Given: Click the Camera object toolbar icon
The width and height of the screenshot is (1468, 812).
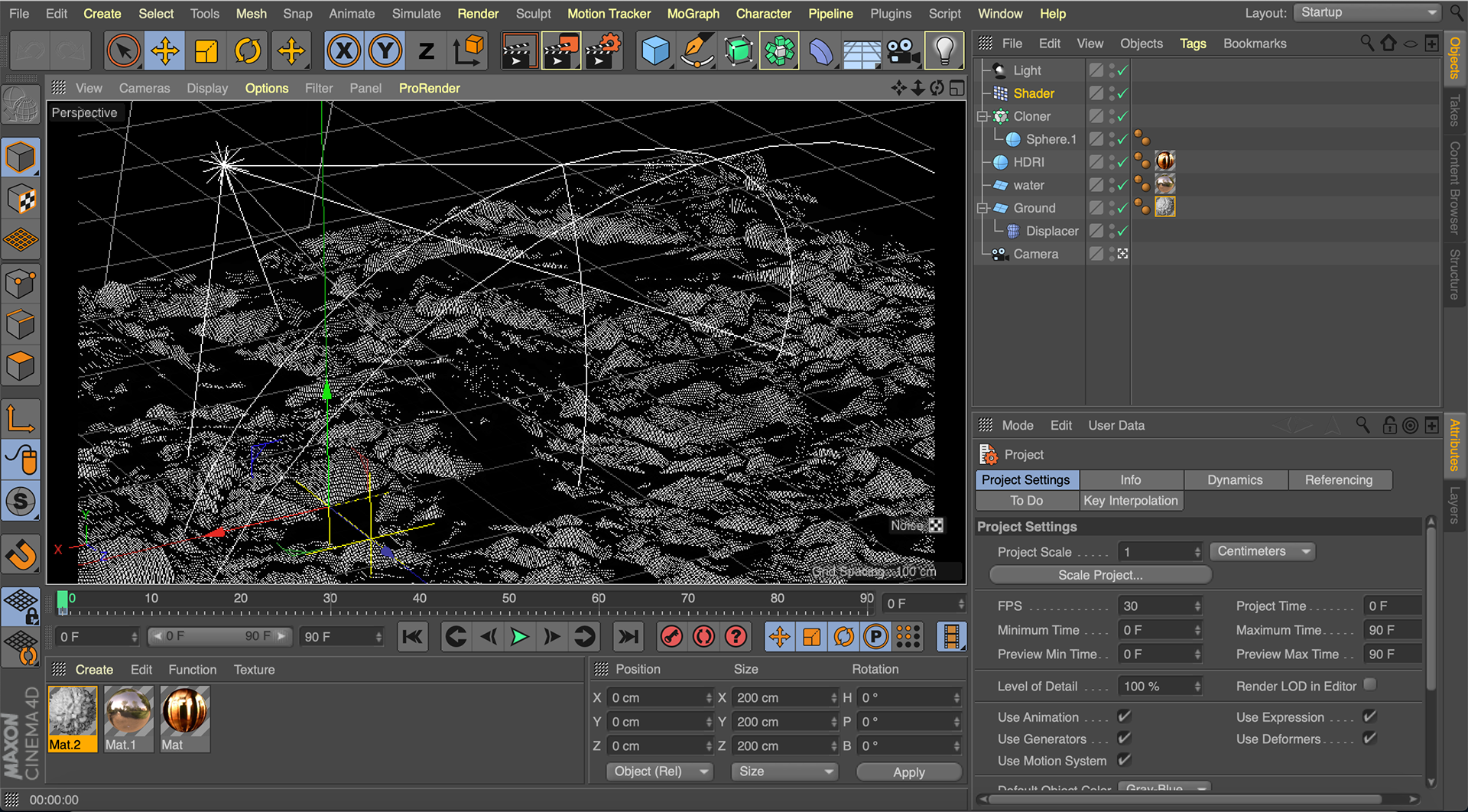Looking at the screenshot, I should pyautogui.click(x=902, y=51).
